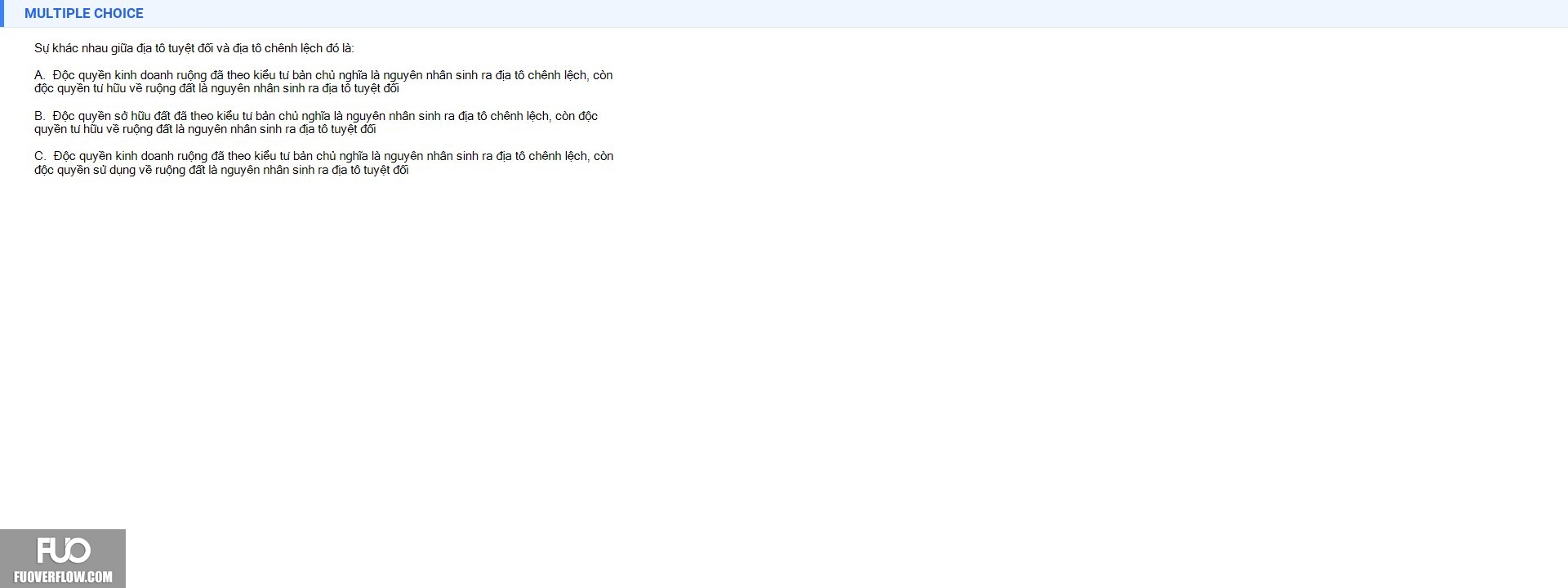Viewport: 1568px width, 588px height.
Task: Choose the "C." answer letter
Action: 40,156
